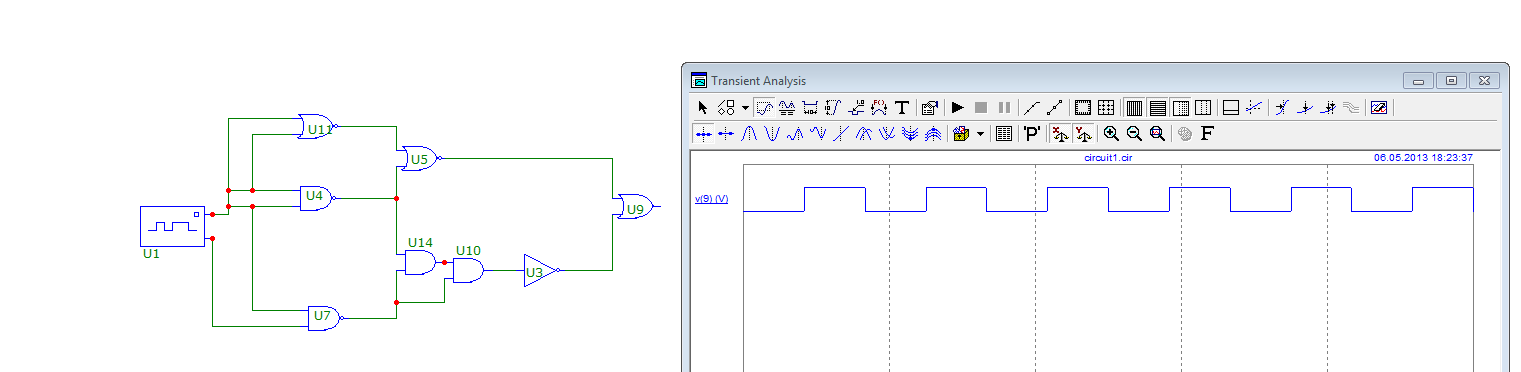Image resolution: width=1521 pixels, height=372 pixels.
Task: Click the slope cursor arrow icon
Action: click(1283, 107)
